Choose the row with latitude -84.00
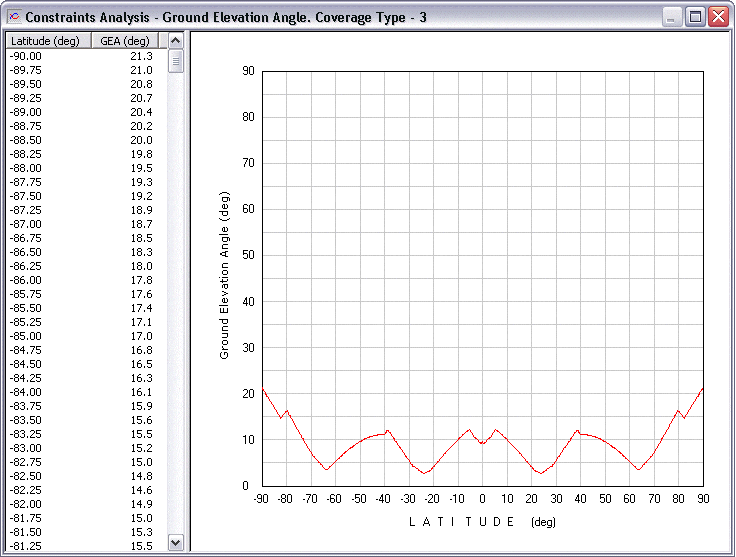The image size is (736, 557). click(80, 392)
